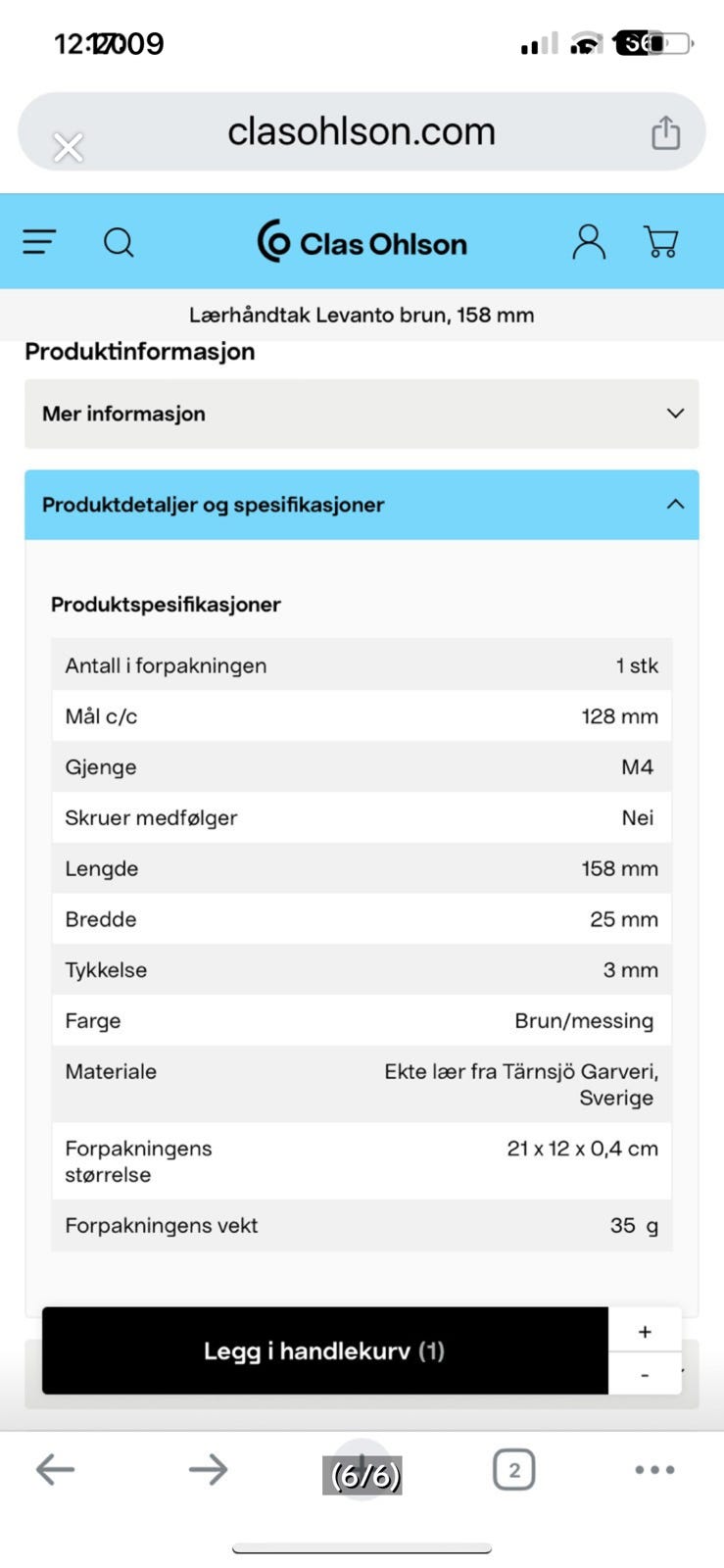Expand the Mer informasjon section
The height and width of the screenshot is (1568, 724).
point(362,414)
